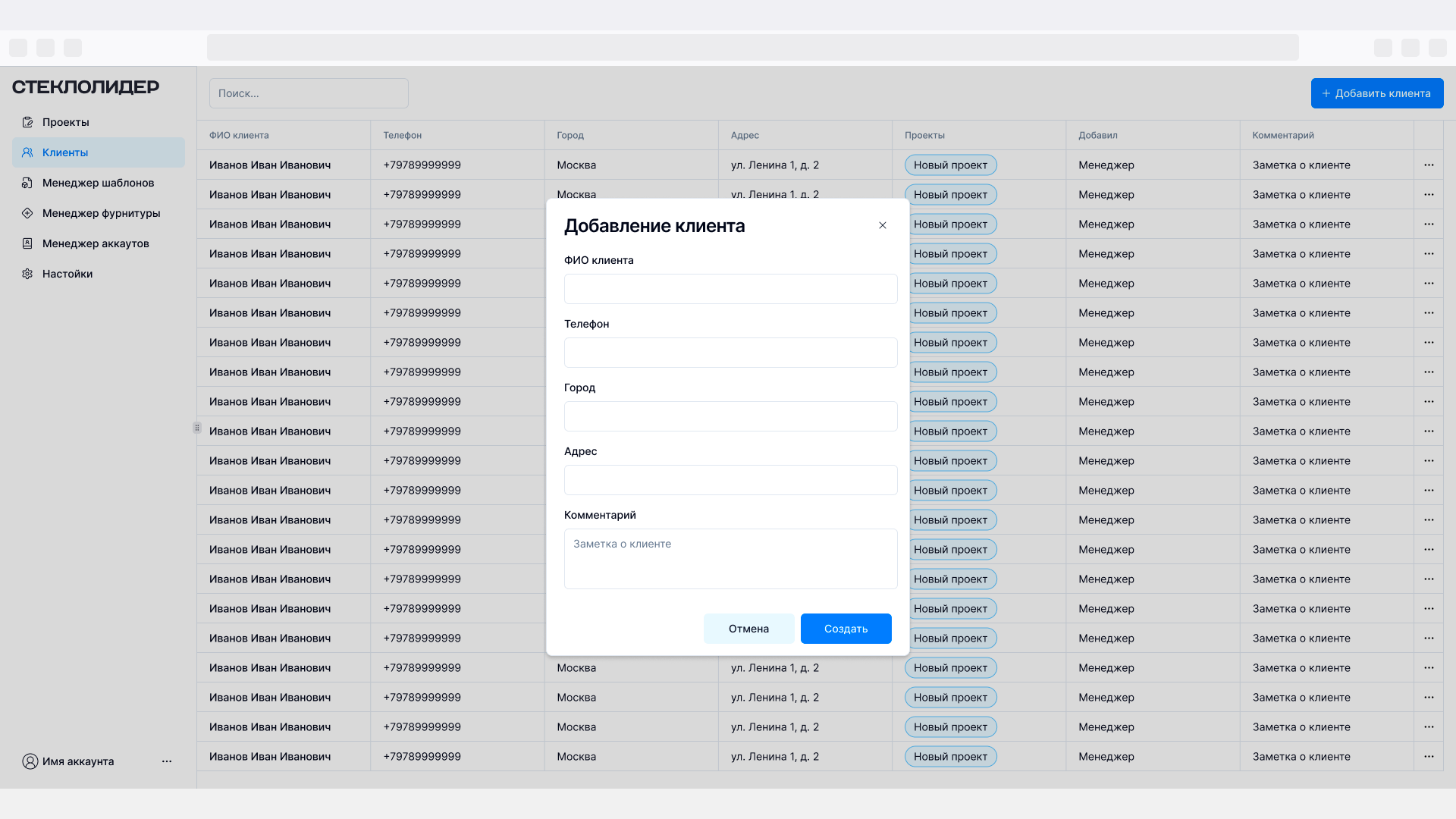Grab the sidebar resize handle
Image resolution: width=1456 pixels, height=819 pixels.
tap(197, 428)
